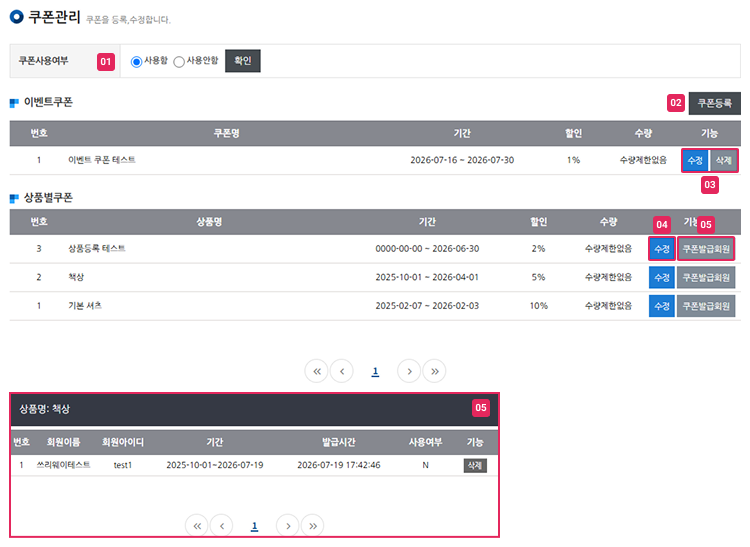Click usage status N for test1
Screen dimensions: 750x547
coord(425,465)
